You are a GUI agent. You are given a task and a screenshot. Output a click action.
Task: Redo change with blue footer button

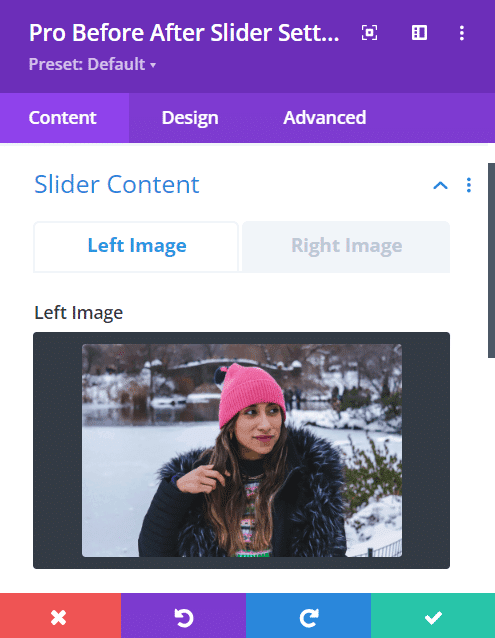click(308, 616)
